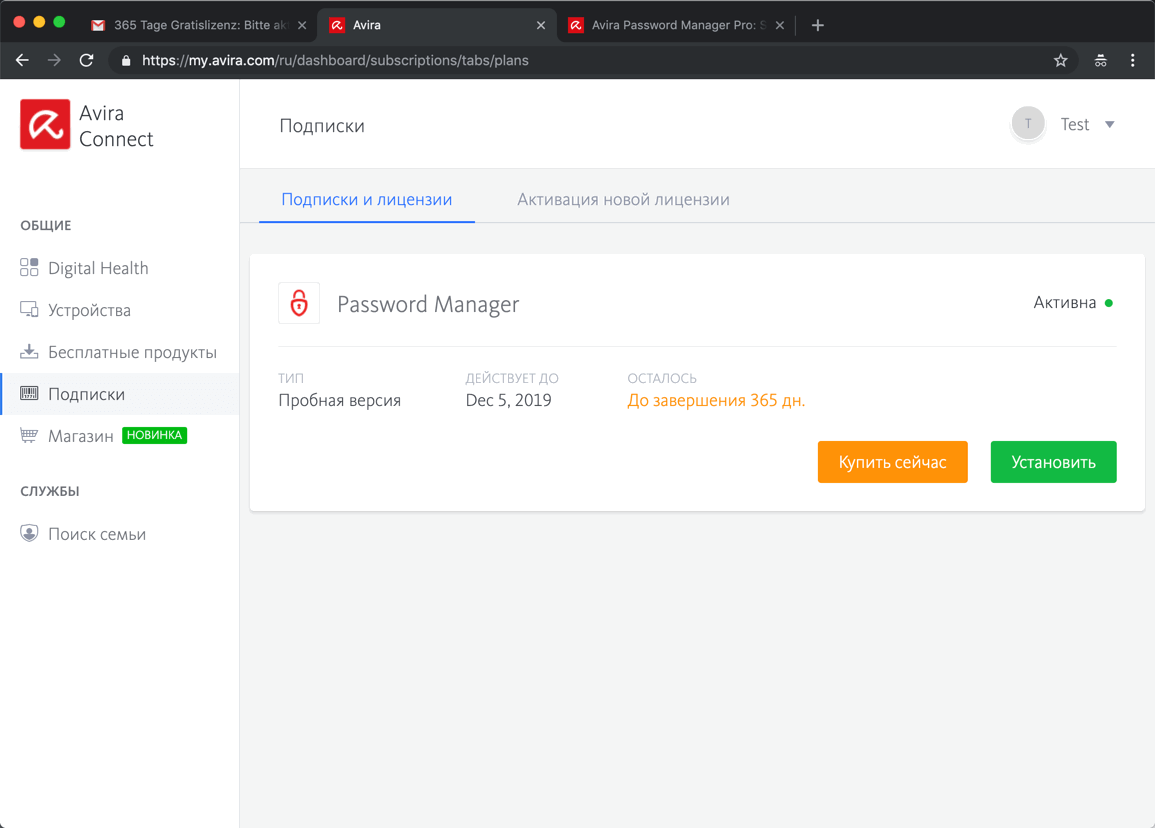Go back to previous page

(x=22, y=60)
